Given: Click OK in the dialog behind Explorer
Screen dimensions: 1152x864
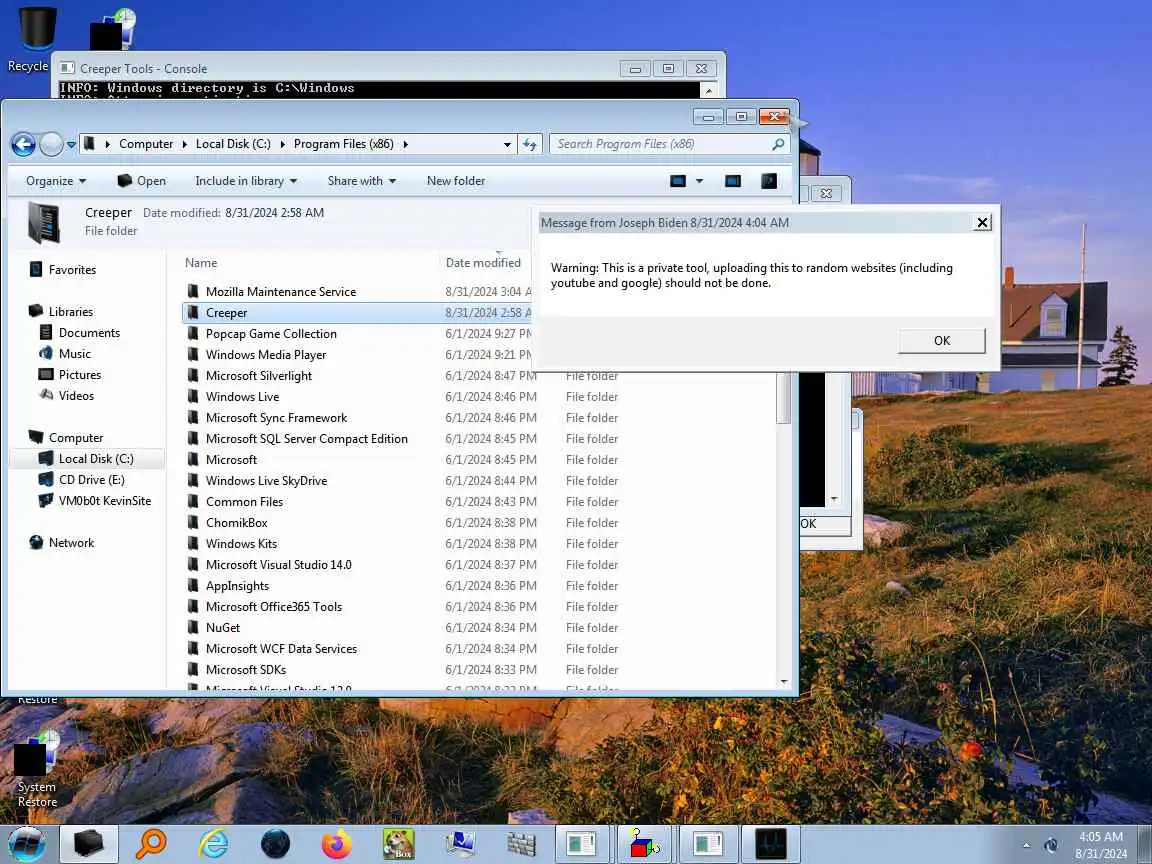Looking at the screenshot, I should 824,524.
